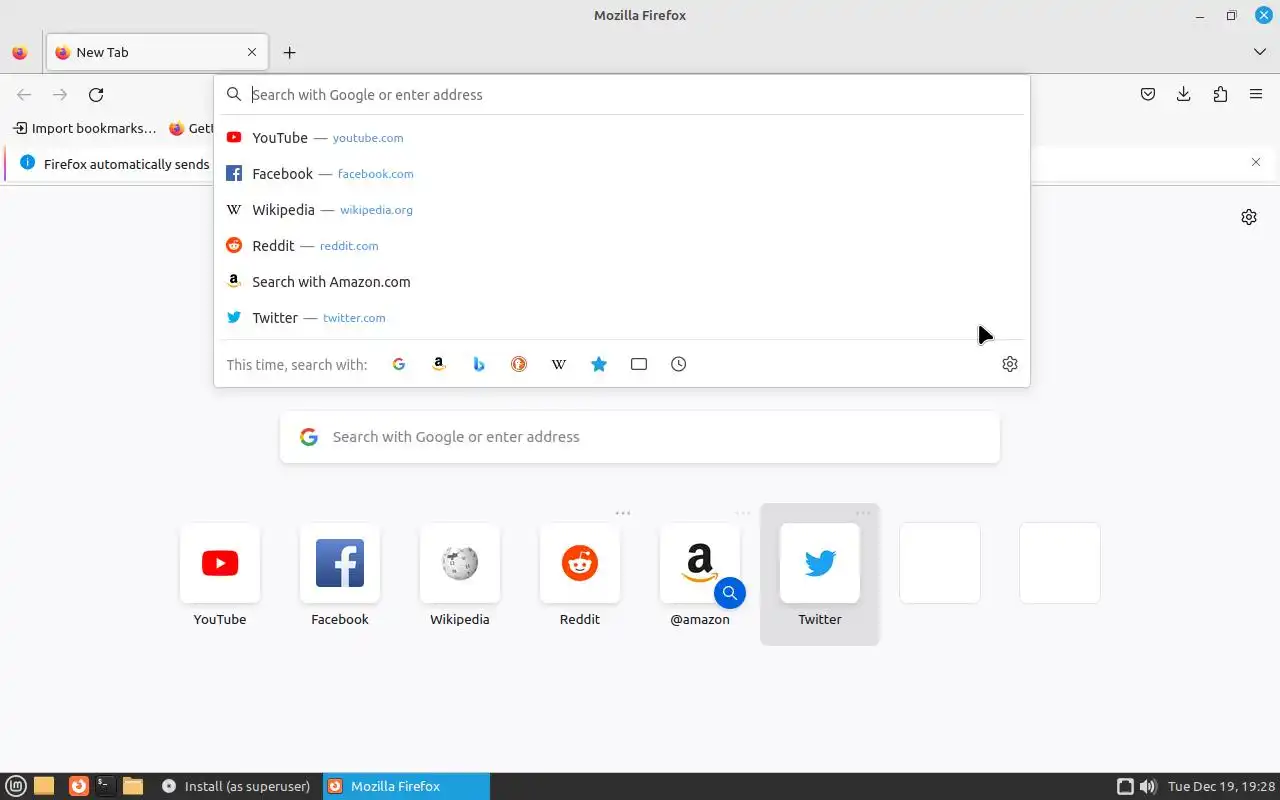
Task: Open the terminal from the taskbar
Action: [105, 786]
